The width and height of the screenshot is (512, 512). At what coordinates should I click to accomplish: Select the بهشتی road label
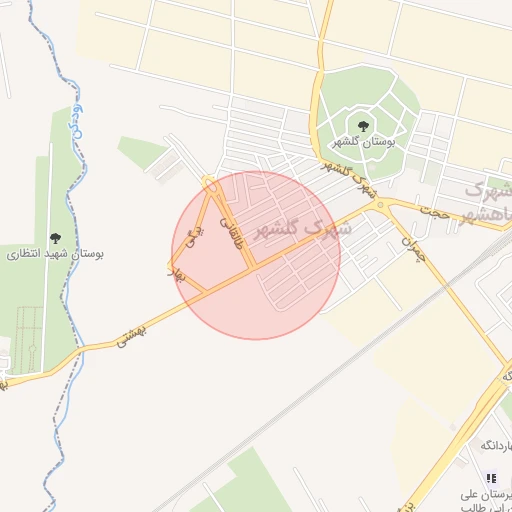(x=131, y=337)
